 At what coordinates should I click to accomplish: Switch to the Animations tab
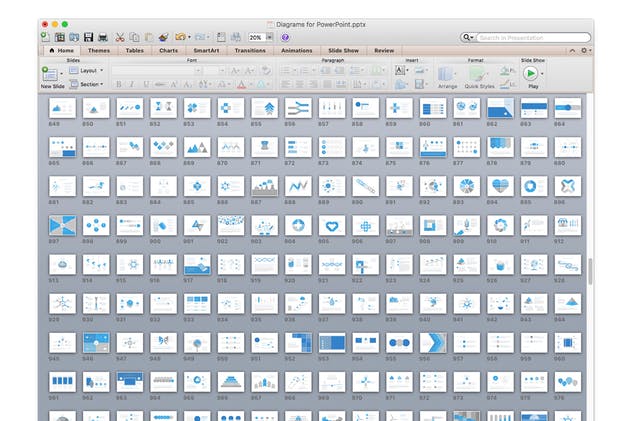point(297,50)
